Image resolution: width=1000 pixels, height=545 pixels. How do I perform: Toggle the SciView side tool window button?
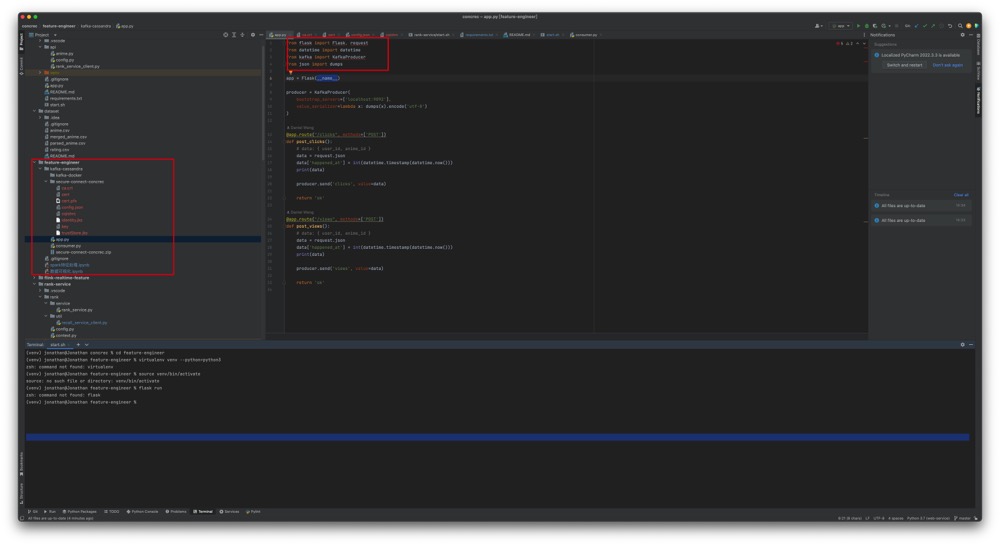pyautogui.click(x=978, y=71)
